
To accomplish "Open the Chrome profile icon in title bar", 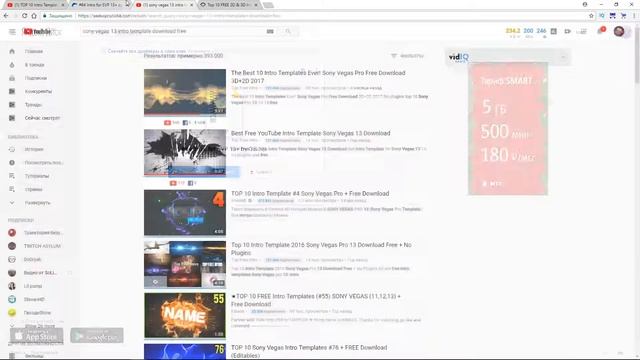I will point(585,4).
